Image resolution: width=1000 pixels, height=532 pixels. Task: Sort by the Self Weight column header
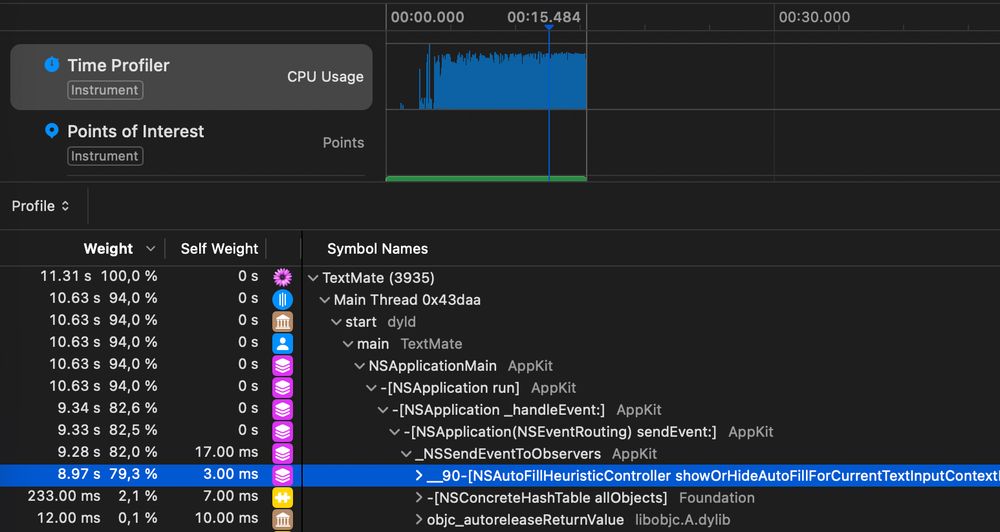point(219,248)
